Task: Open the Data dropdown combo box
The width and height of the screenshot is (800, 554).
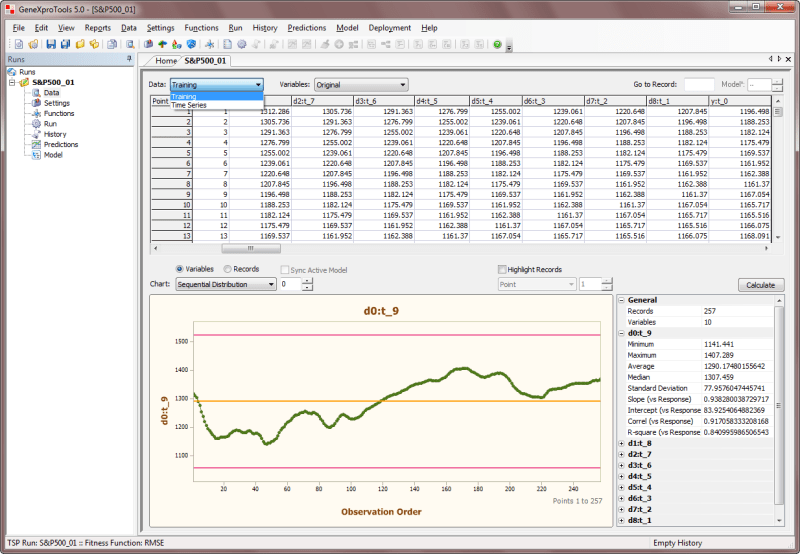Action: coord(217,85)
